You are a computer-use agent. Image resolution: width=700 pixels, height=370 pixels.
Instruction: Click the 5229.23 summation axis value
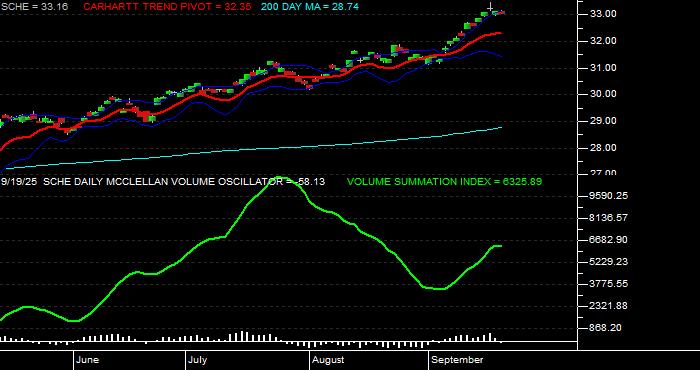click(x=608, y=262)
